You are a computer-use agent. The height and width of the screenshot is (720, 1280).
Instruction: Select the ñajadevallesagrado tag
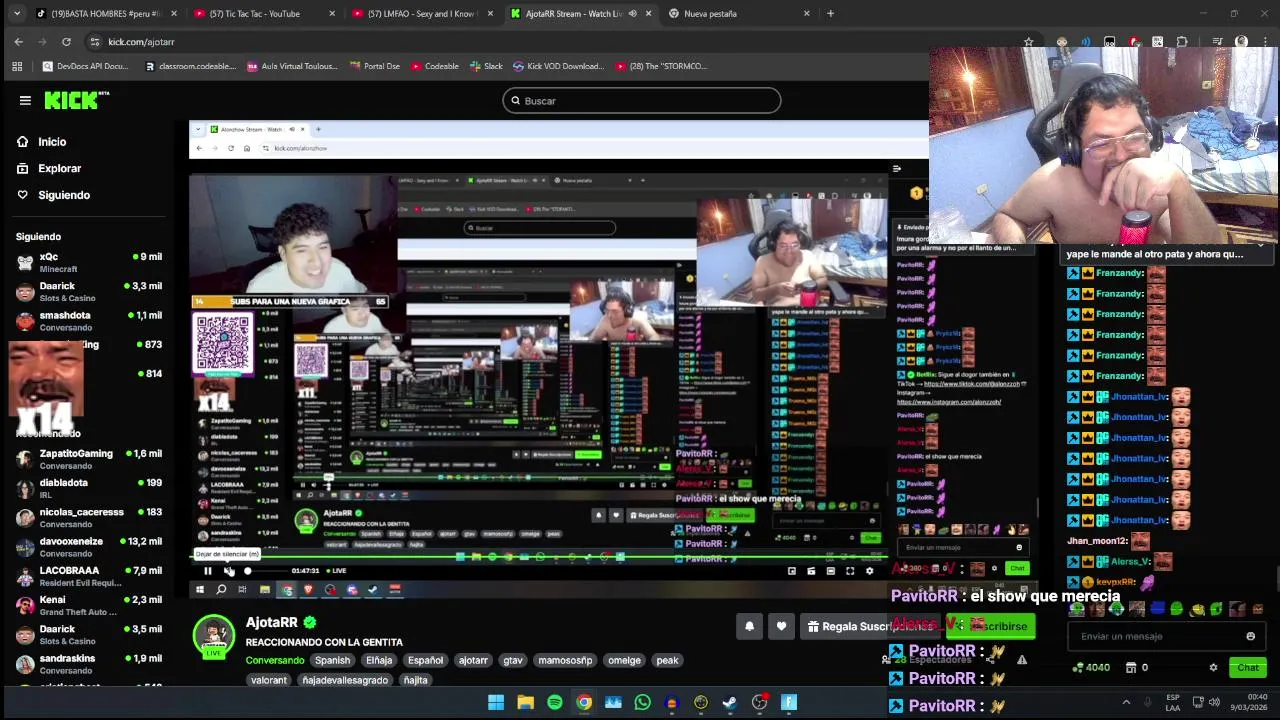[345, 680]
